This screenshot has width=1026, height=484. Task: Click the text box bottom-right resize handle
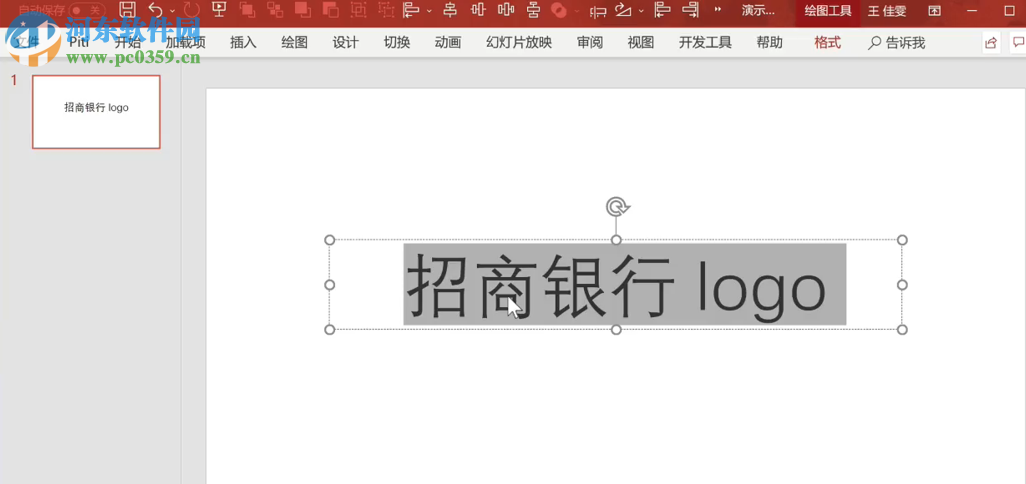(x=902, y=329)
